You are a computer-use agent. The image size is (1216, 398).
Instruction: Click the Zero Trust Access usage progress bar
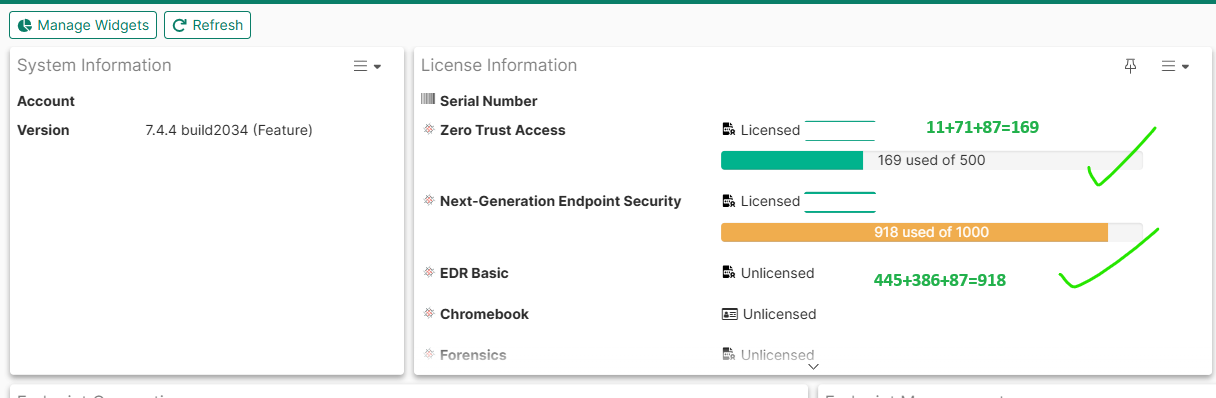[x=931, y=160]
